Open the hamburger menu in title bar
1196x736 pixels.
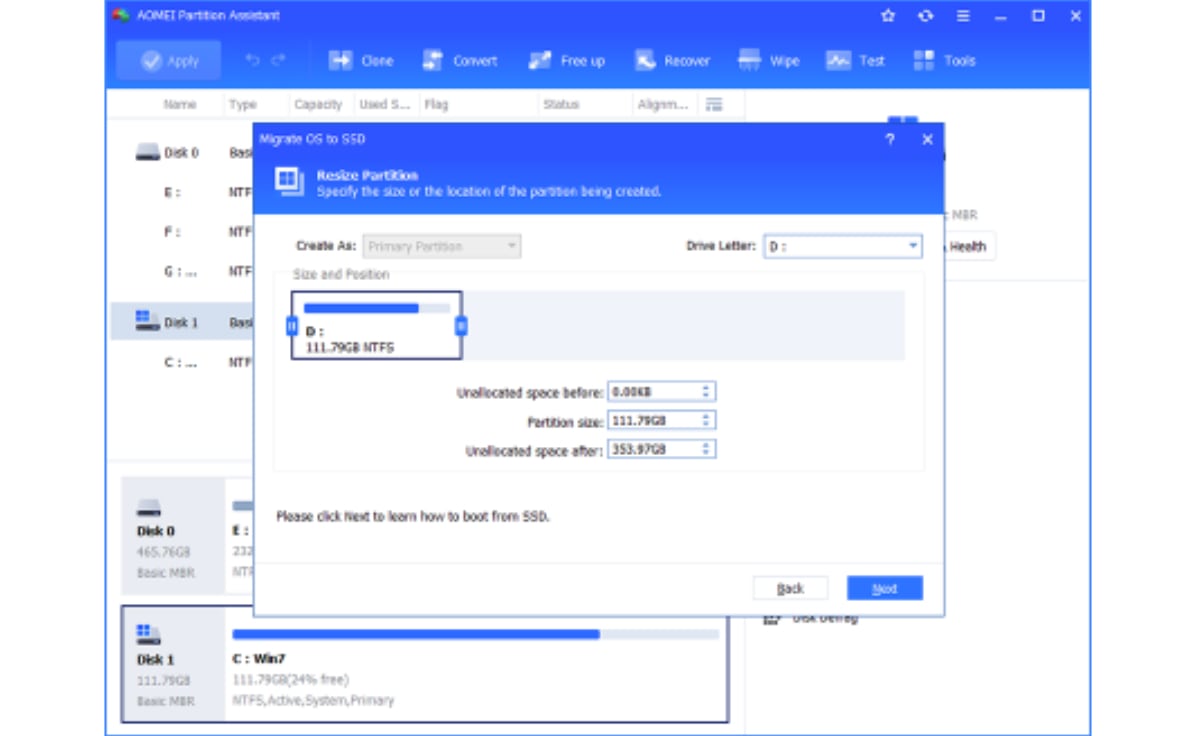coord(963,15)
